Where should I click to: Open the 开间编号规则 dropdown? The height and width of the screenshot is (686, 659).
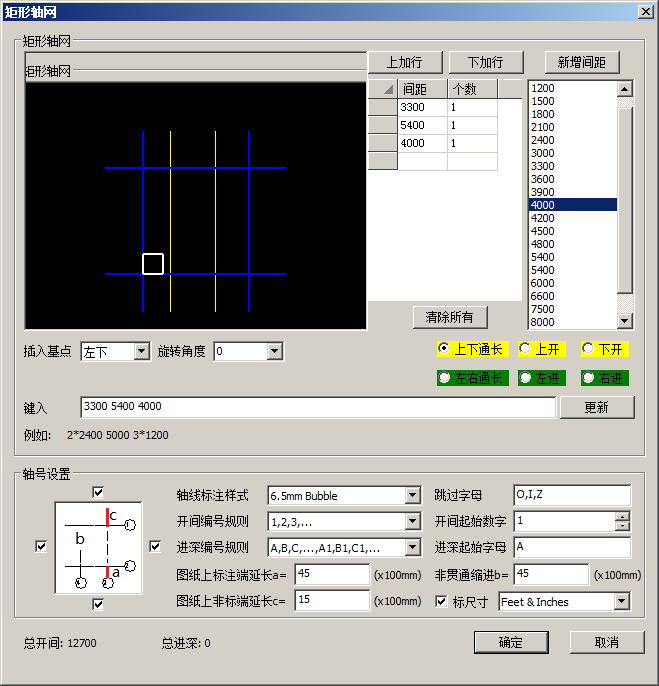pyautogui.click(x=413, y=522)
